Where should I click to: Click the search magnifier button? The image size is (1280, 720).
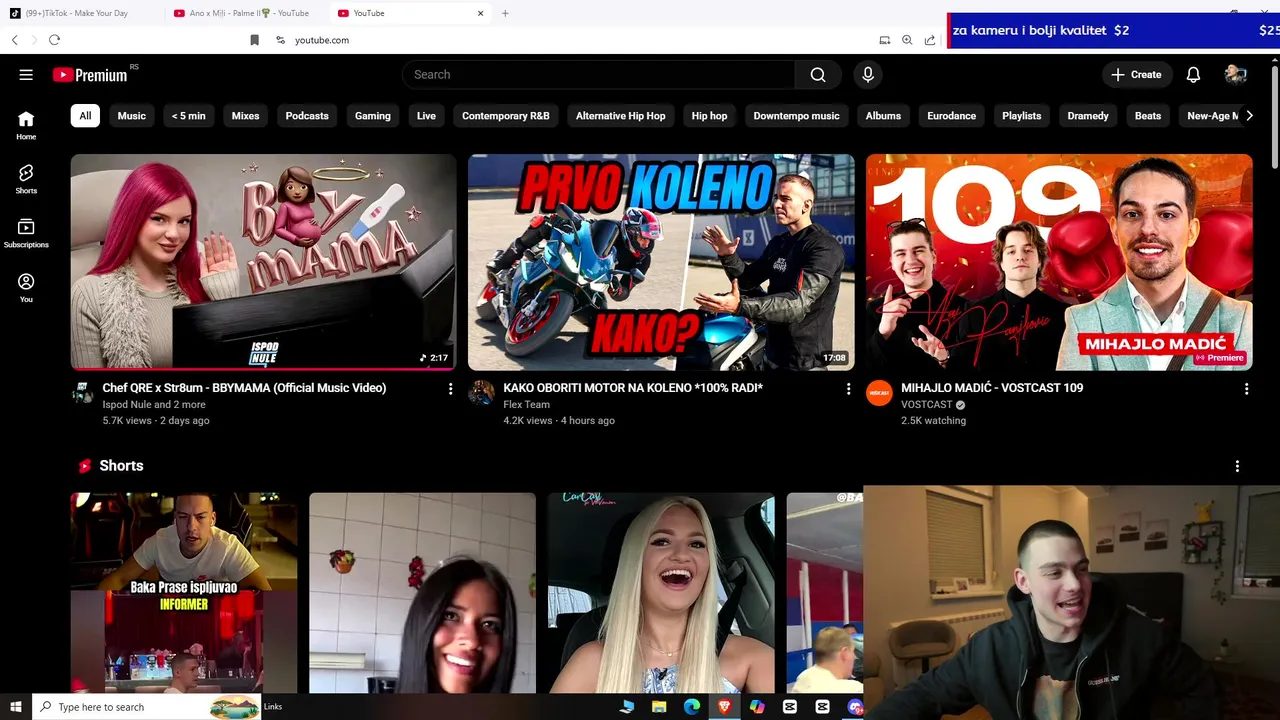pyautogui.click(x=818, y=75)
